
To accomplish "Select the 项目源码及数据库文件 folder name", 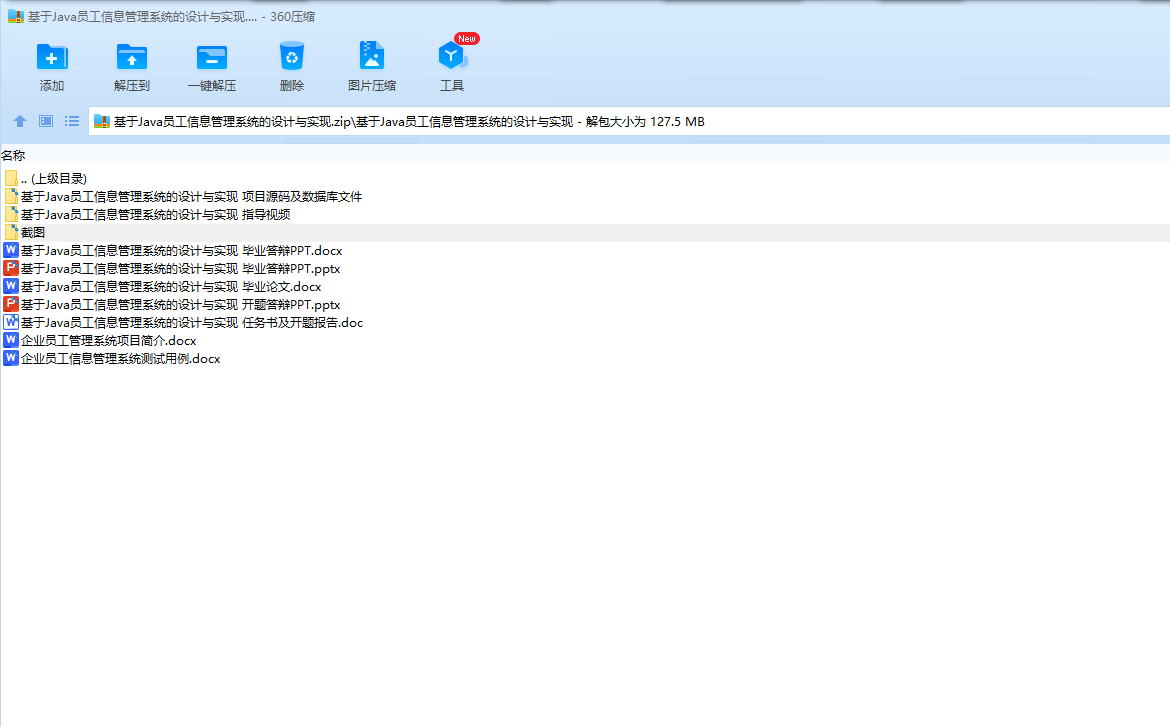I will tap(192, 196).
